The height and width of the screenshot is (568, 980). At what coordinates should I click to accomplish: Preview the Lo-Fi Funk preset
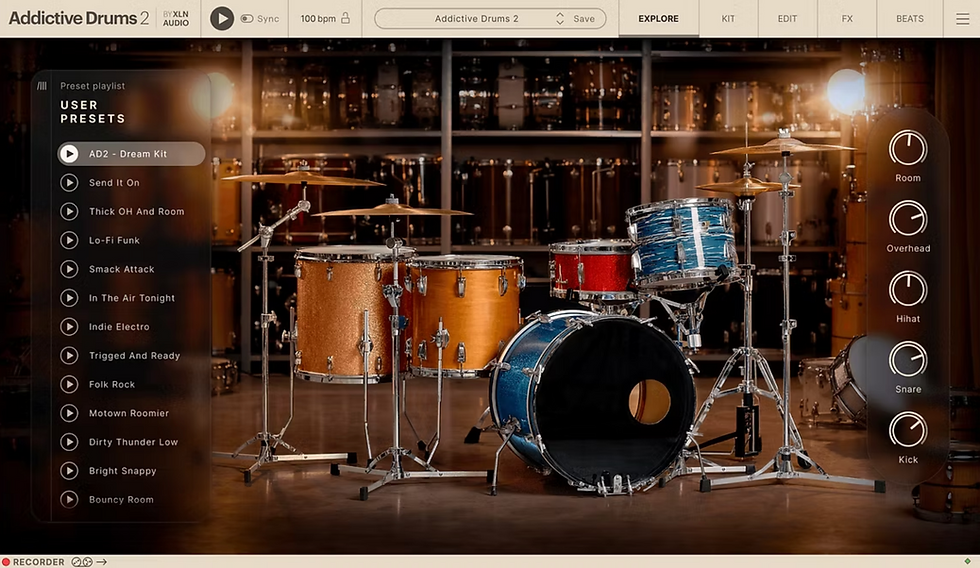(69, 240)
